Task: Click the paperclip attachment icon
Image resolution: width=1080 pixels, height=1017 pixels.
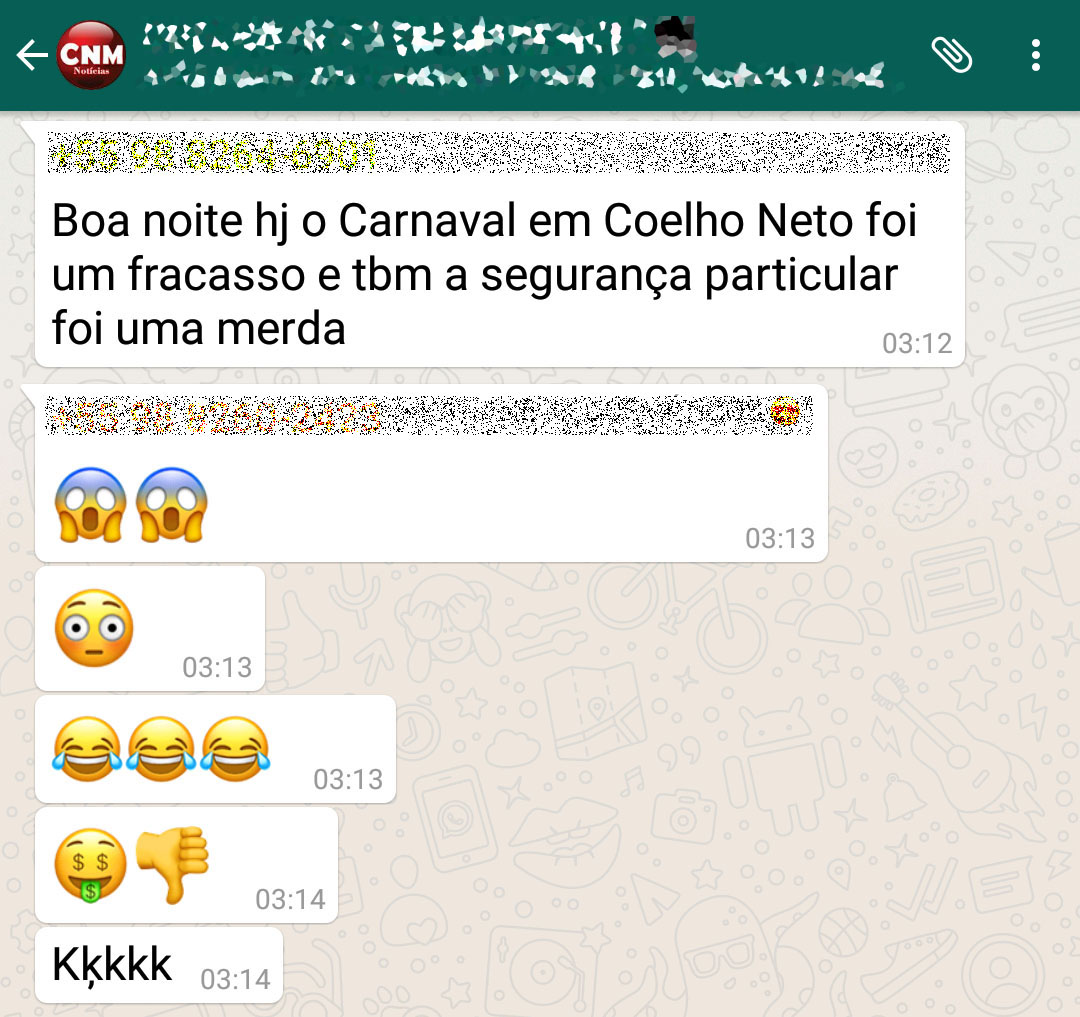Action: tap(951, 55)
